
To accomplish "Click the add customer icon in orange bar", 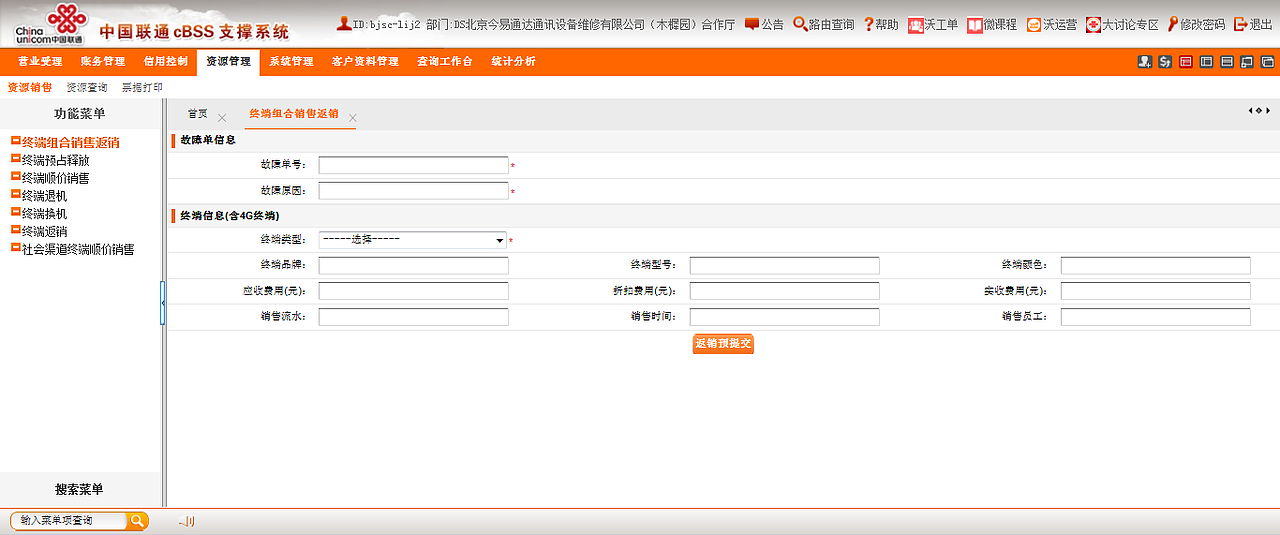I will click(1145, 62).
